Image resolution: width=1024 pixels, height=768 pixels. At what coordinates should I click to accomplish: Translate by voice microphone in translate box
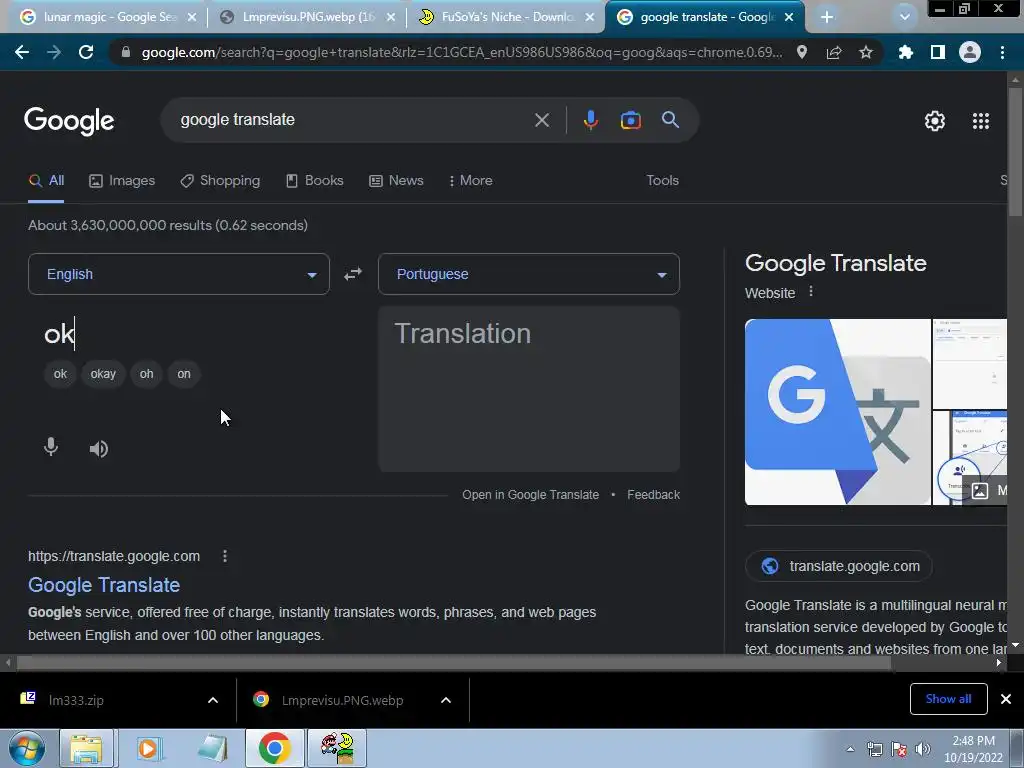[x=51, y=448]
